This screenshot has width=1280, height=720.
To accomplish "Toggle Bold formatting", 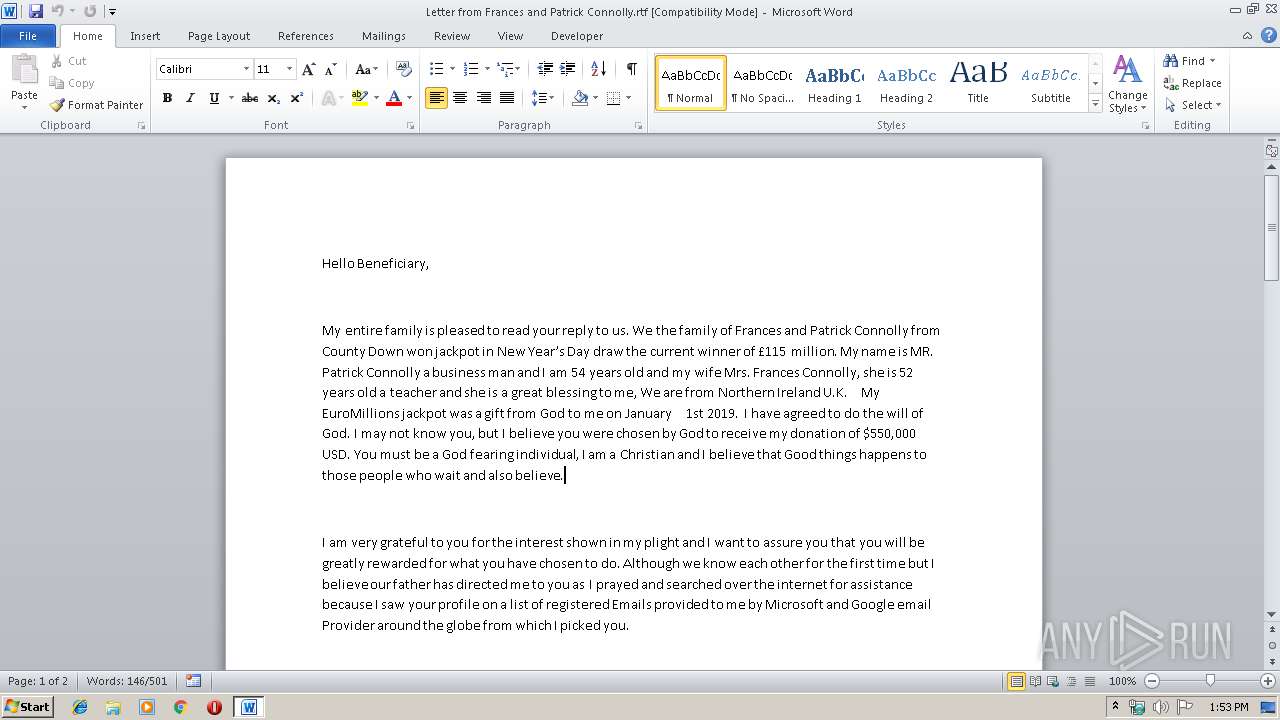I will (x=167, y=98).
